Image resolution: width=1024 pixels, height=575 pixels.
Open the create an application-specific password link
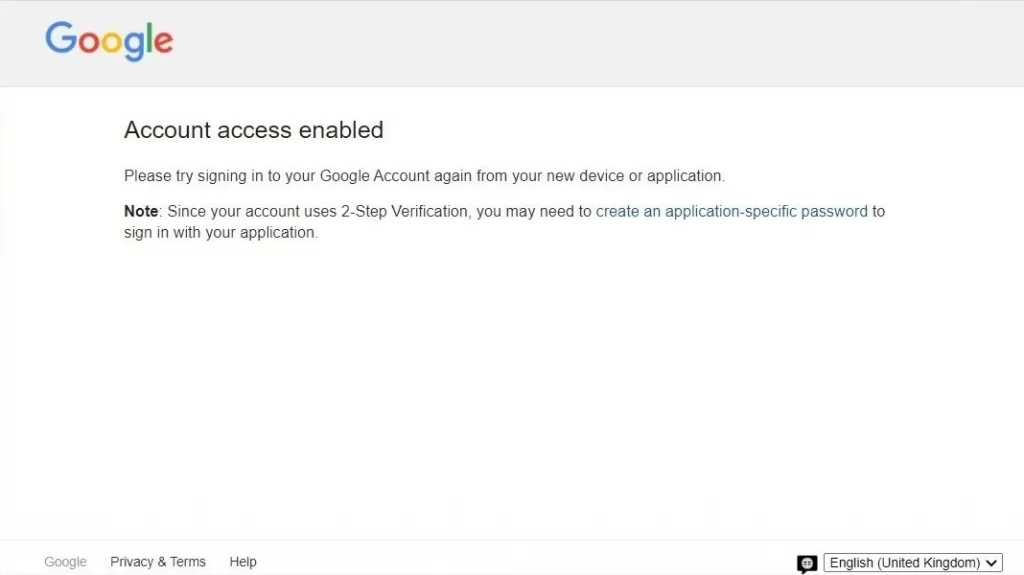tap(731, 211)
